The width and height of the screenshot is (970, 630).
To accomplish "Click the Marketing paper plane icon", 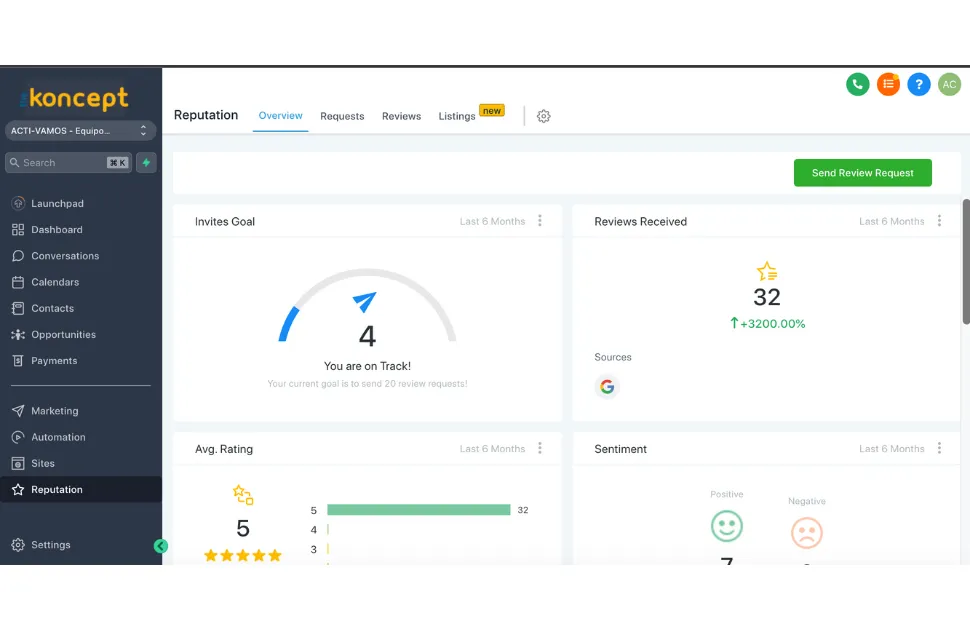I will (18, 411).
